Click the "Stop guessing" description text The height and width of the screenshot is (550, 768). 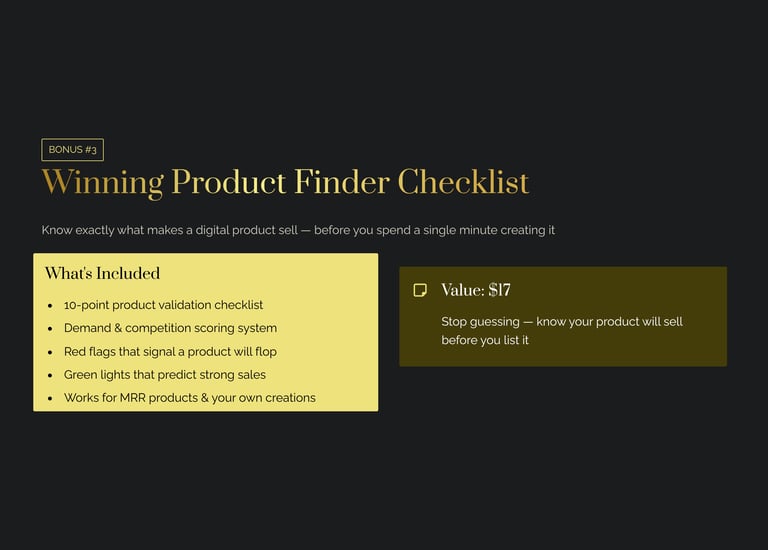coord(561,331)
